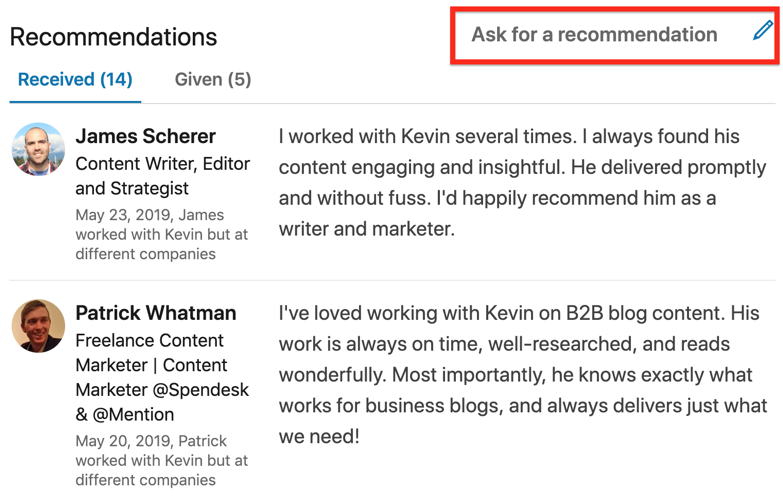Click 'Ask for a recommendation' link
Image resolution: width=783 pixels, height=499 pixels.
click(594, 34)
